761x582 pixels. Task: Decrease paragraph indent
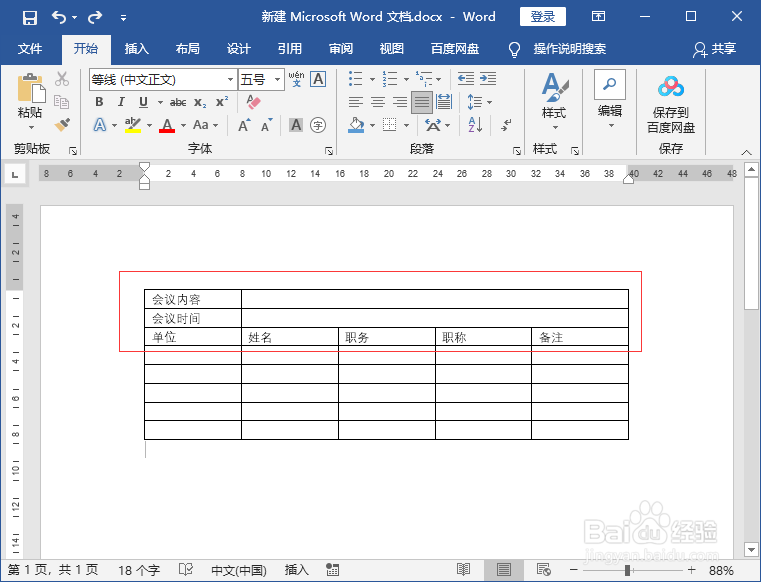(x=466, y=79)
